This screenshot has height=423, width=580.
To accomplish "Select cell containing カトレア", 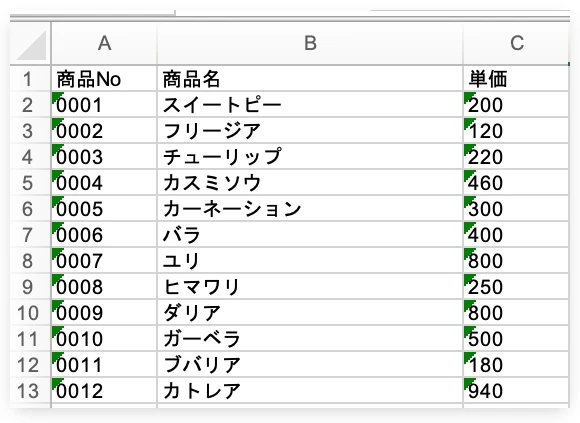I will pyautogui.click(x=310, y=390).
